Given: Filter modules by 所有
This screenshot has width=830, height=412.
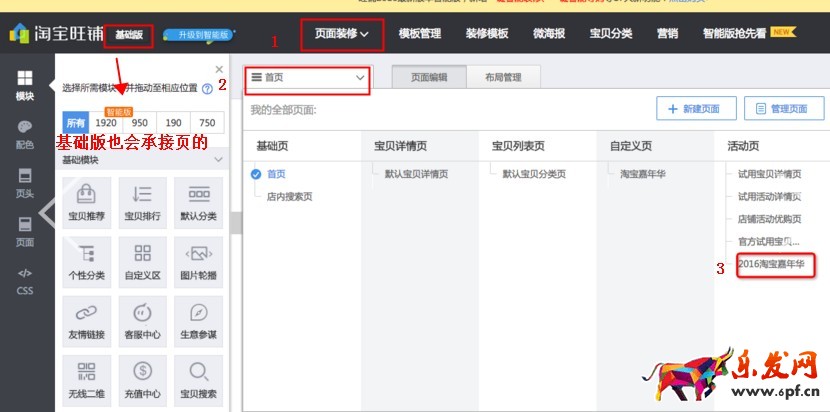Looking at the screenshot, I should point(76,123).
